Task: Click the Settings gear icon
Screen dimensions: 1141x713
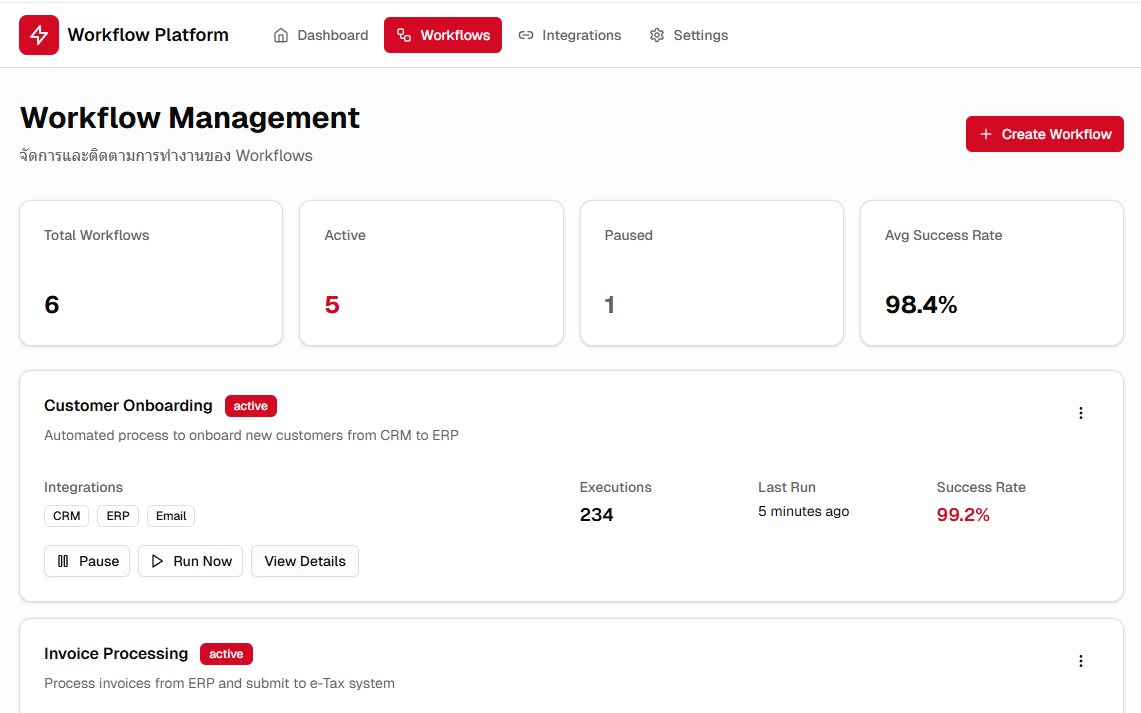Action: (x=657, y=35)
